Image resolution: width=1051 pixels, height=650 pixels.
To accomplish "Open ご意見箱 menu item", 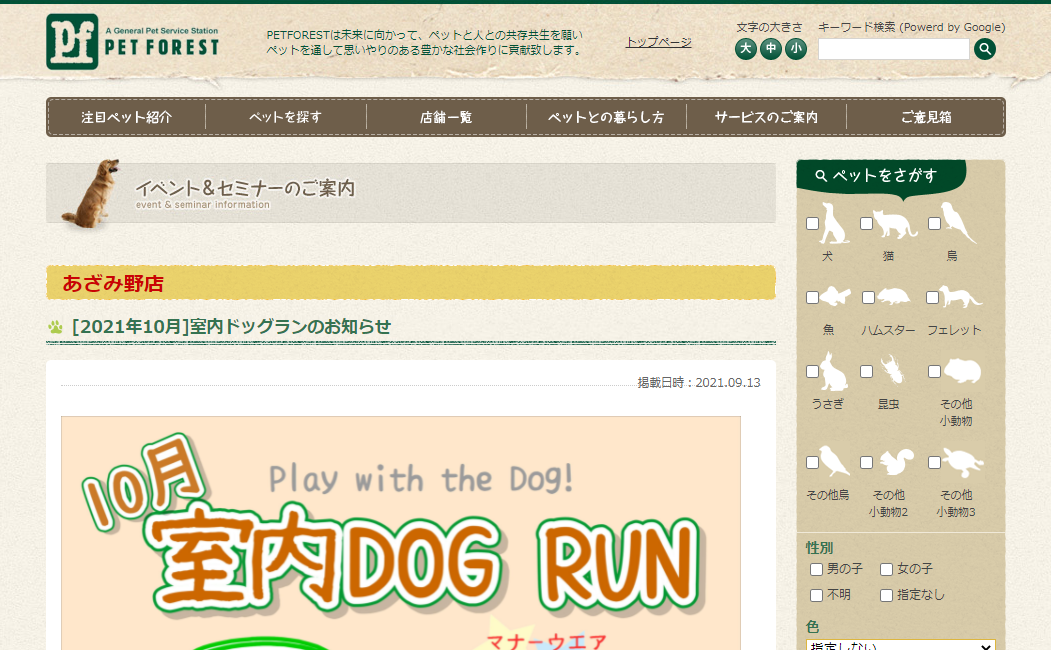I will tap(926, 117).
